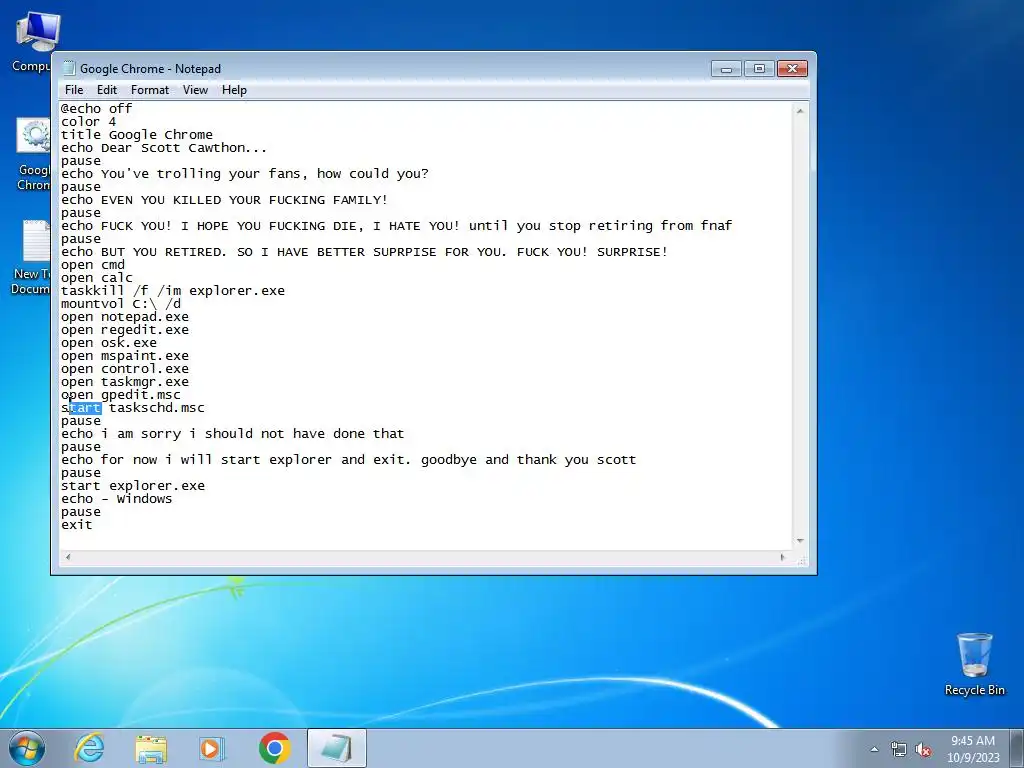Click the vertical scrollbar up arrow
The width and height of the screenshot is (1024, 768).
tap(800, 112)
